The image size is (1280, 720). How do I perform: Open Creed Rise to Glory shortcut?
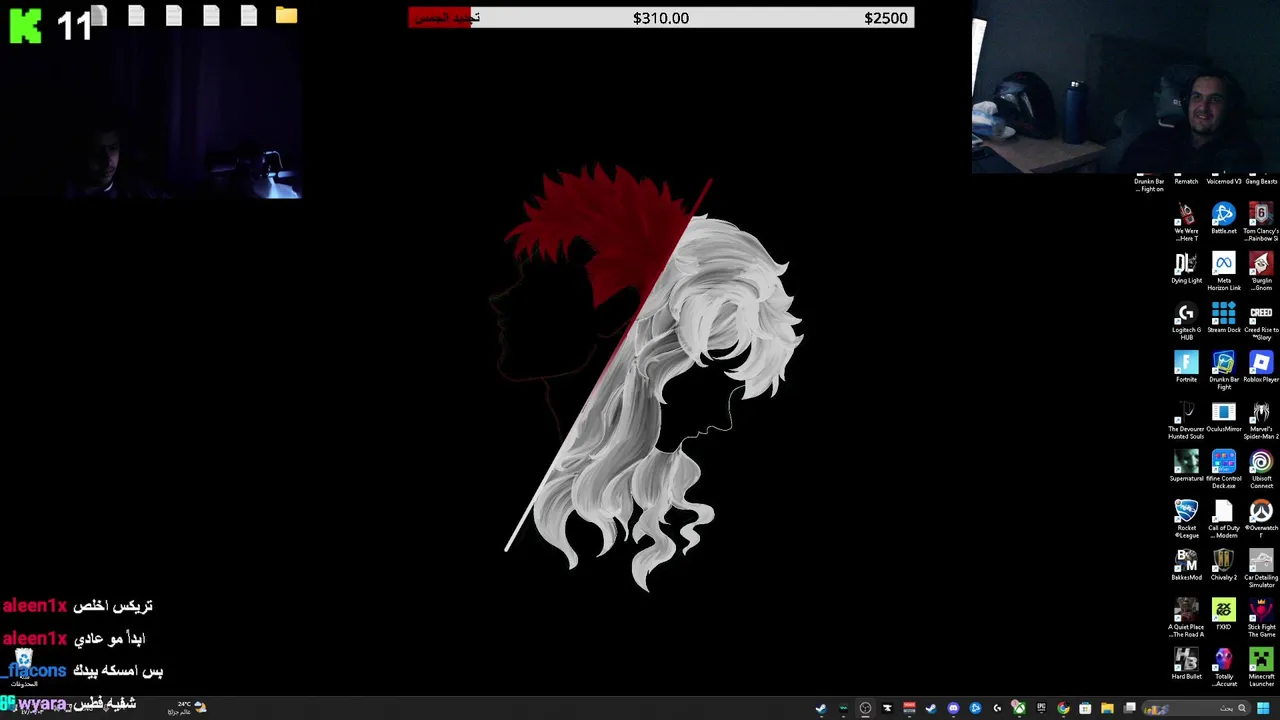pyautogui.click(x=1261, y=322)
